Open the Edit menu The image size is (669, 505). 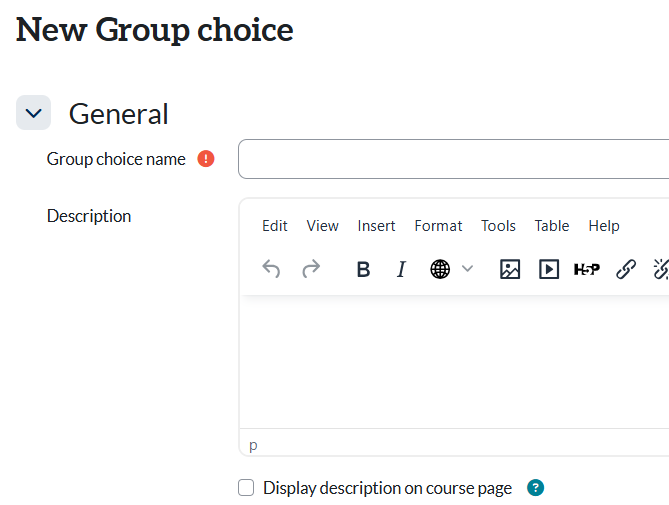[275, 226]
